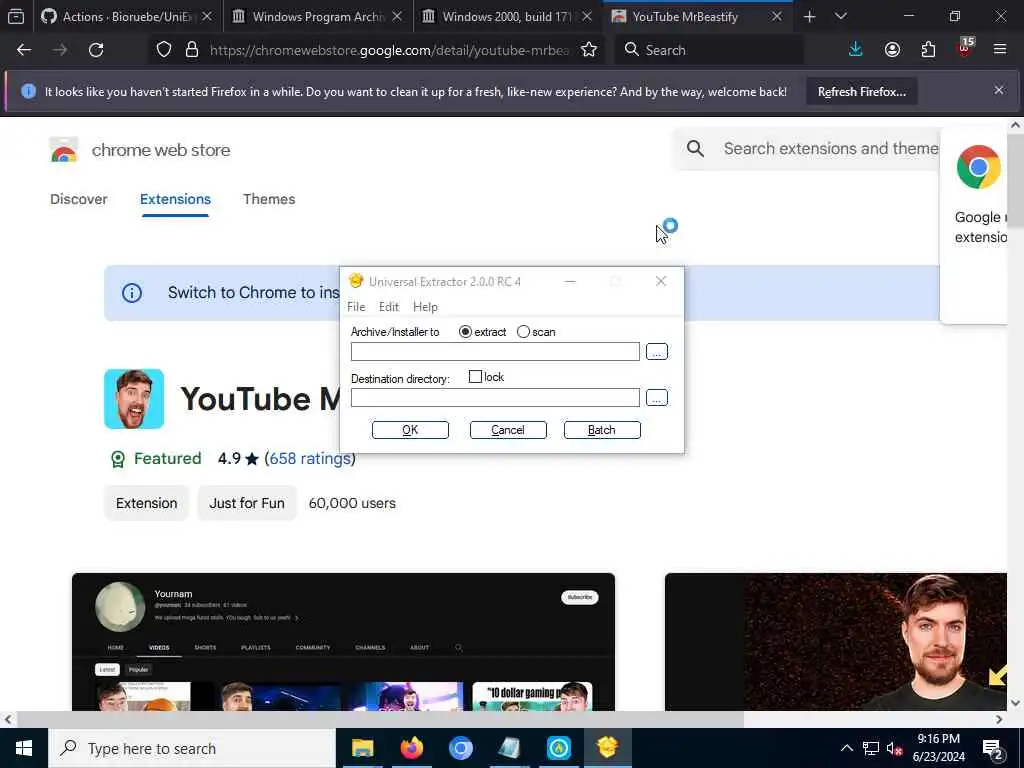The width and height of the screenshot is (1024, 768).
Task: Switch to the Windows 2000 build tab
Action: click(x=507, y=16)
